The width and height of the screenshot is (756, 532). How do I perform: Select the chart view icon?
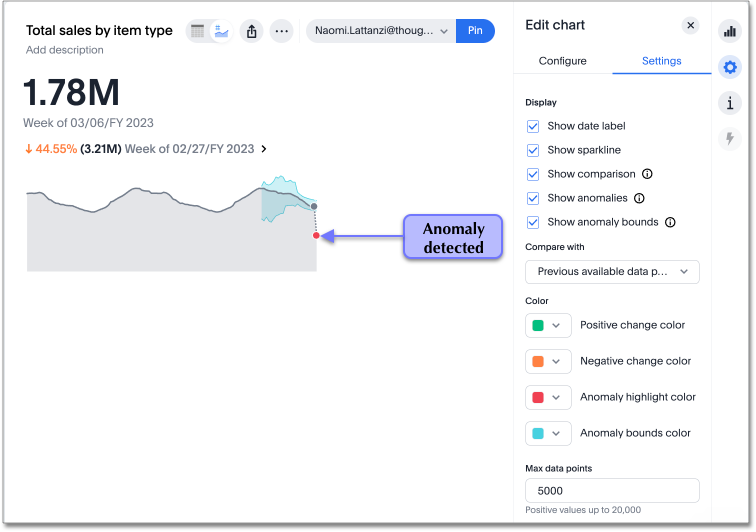221,31
